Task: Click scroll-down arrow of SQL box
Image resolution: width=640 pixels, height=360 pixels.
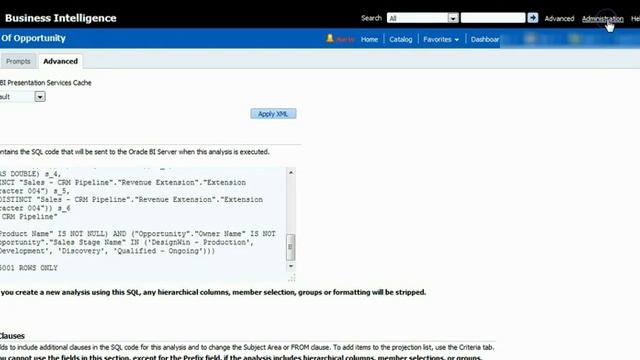Action: click(x=291, y=266)
